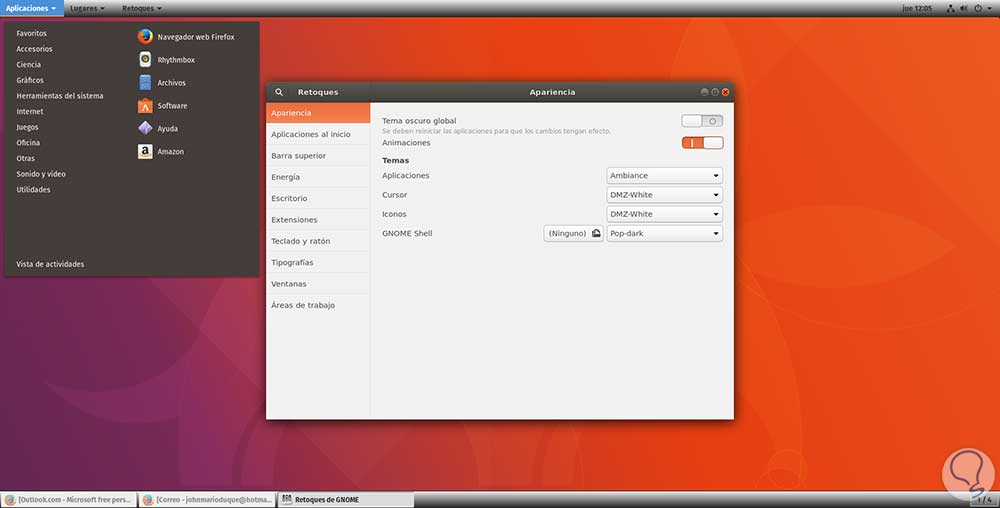Image resolution: width=1000 pixels, height=508 pixels.
Task: Click the volume icon in top bar
Action: 964,8
